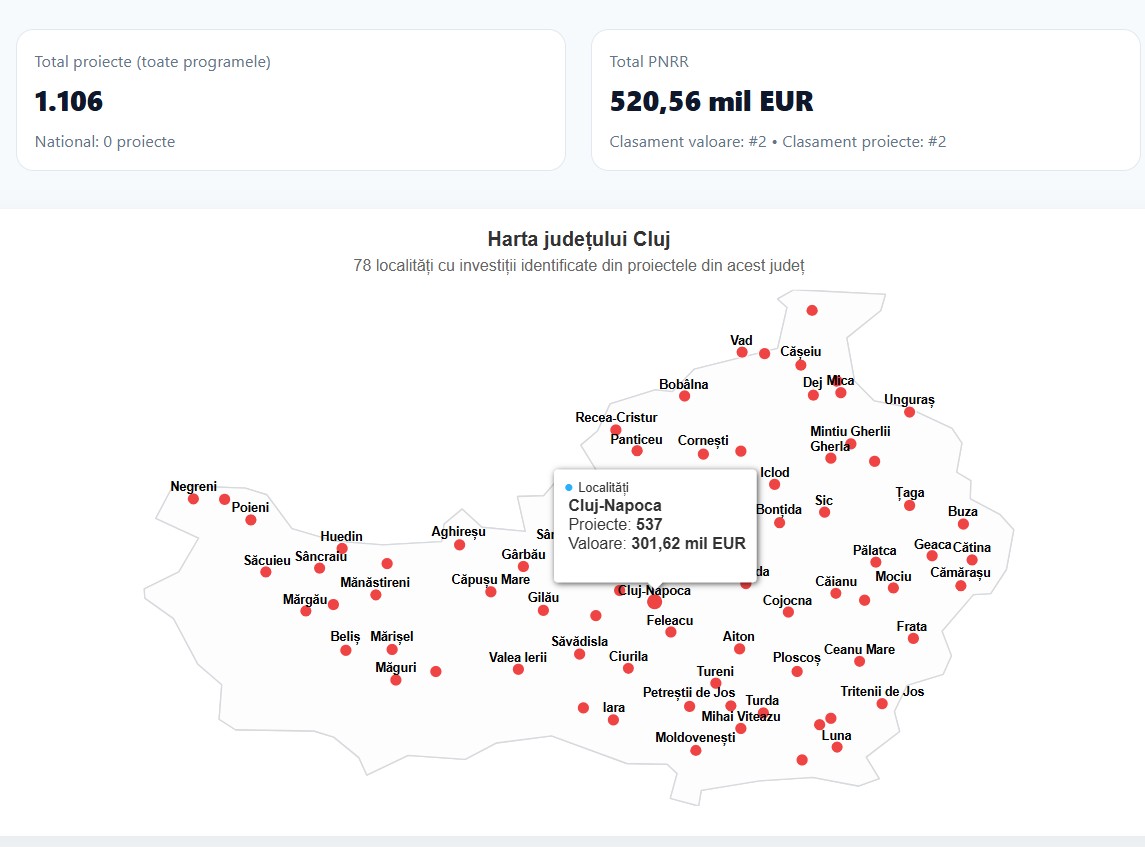The height and width of the screenshot is (847, 1145).
Task: Select the Cluj-Napoca marker on the map
Action: point(653,602)
